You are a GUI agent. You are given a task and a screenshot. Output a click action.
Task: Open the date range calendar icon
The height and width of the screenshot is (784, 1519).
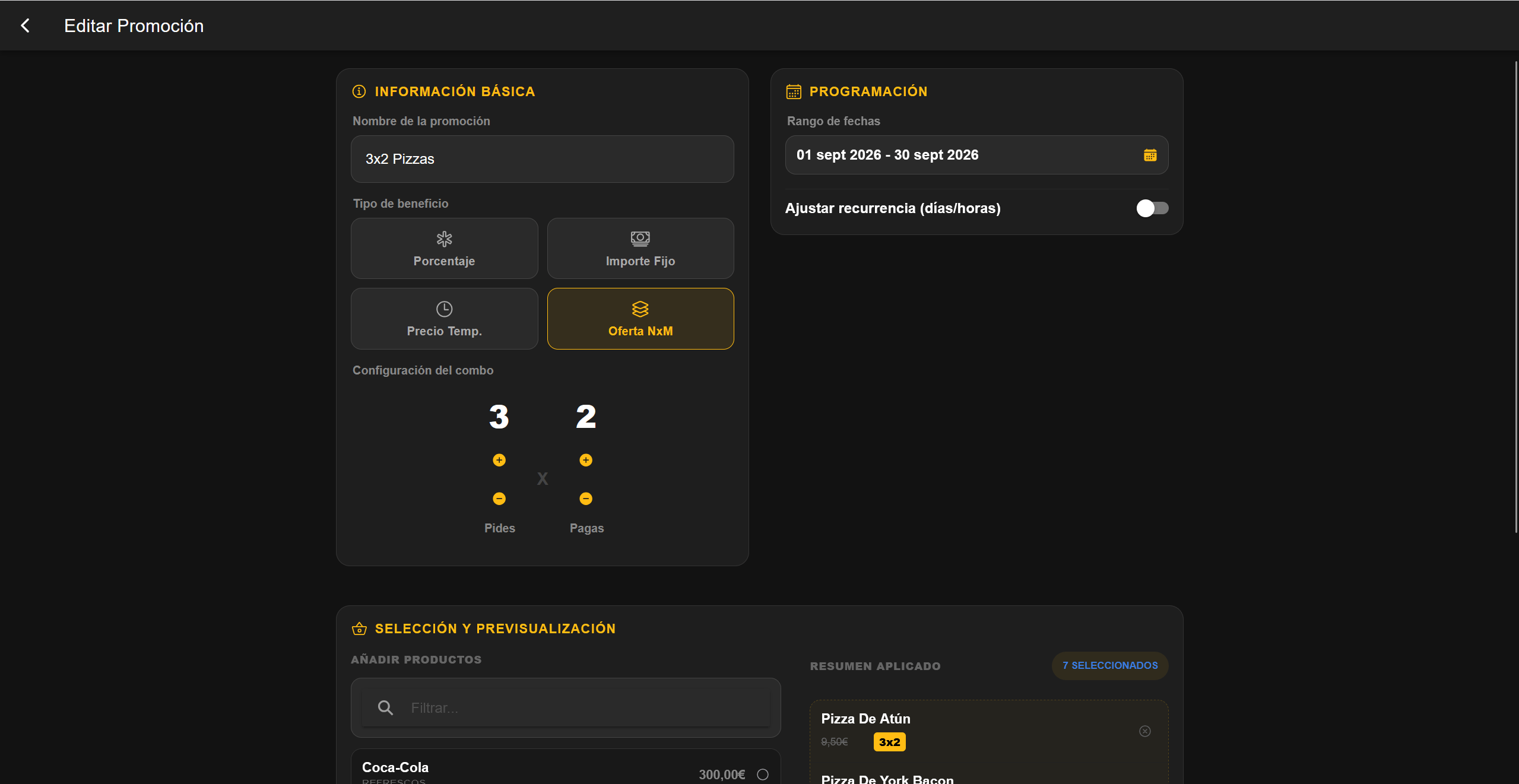point(1150,155)
